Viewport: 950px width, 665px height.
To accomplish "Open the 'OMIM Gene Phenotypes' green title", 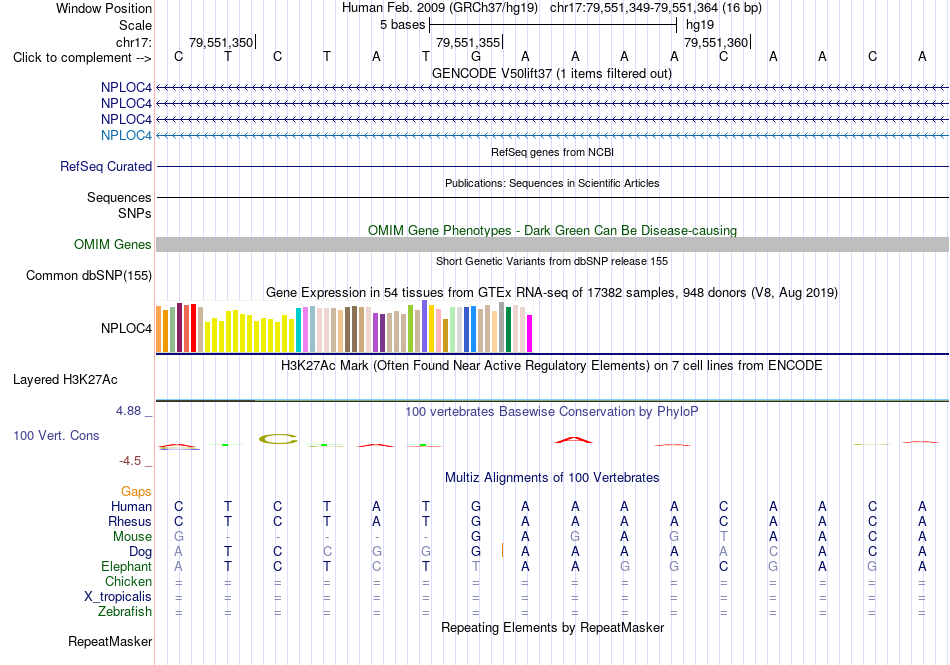I will 552,230.
